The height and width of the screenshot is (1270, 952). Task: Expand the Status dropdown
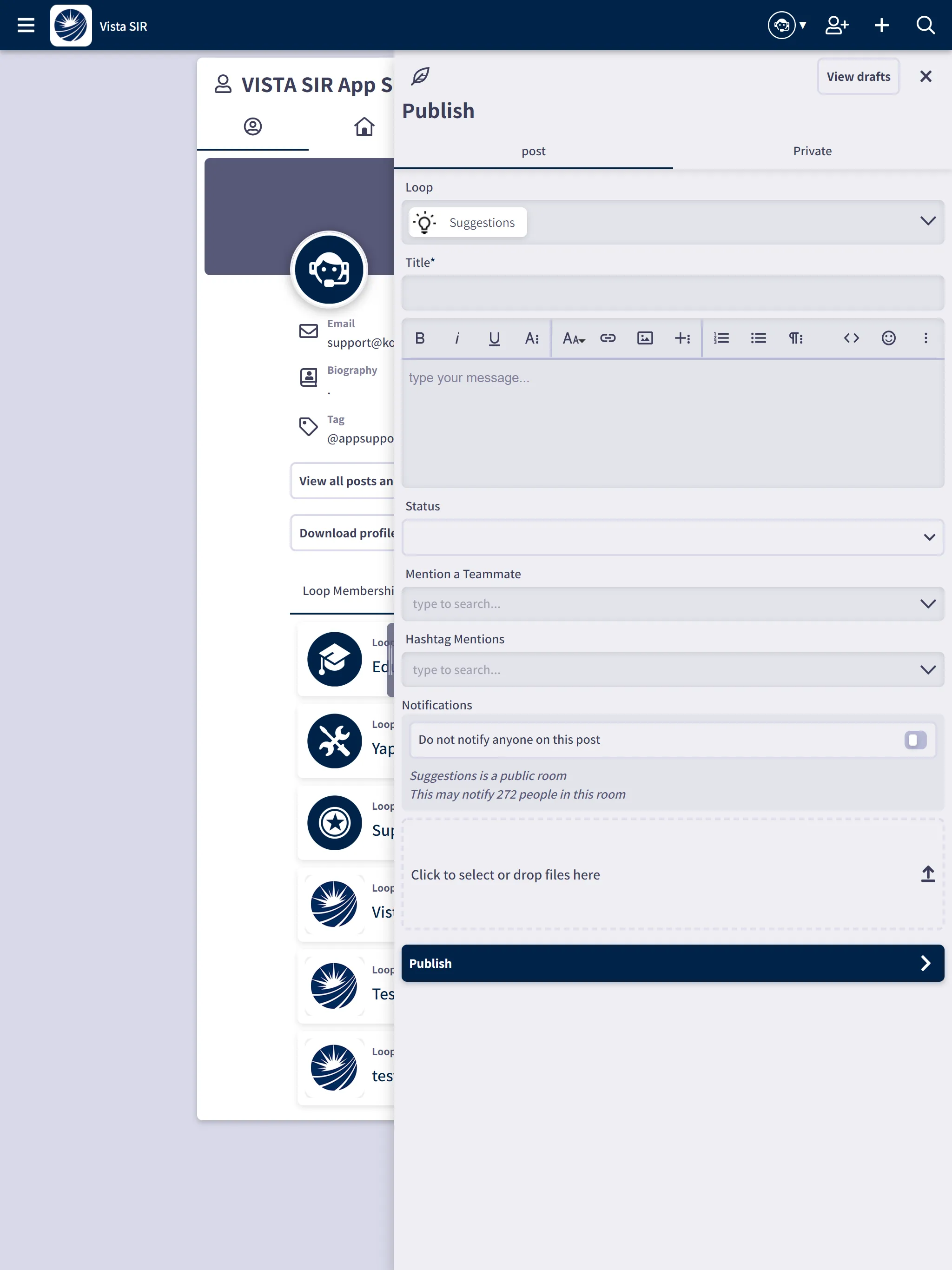point(928,537)
